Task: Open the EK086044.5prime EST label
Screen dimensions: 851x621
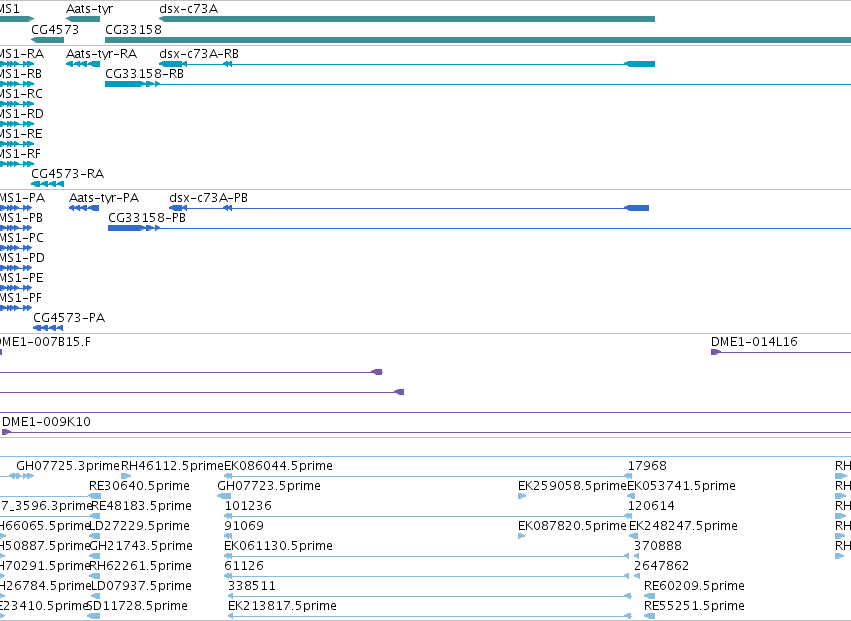Action: click(x=278, y=466)
